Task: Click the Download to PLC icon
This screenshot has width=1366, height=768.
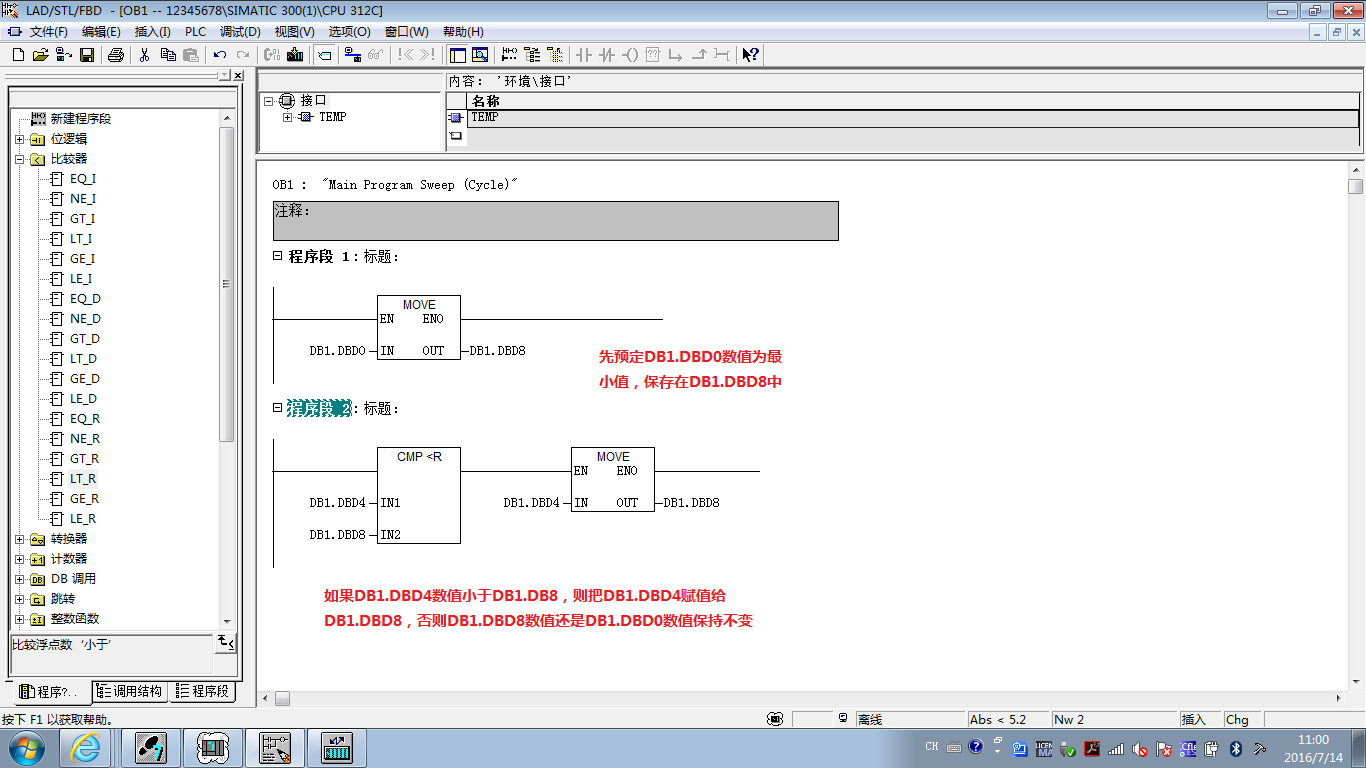Action: click(x=295, y=55)
